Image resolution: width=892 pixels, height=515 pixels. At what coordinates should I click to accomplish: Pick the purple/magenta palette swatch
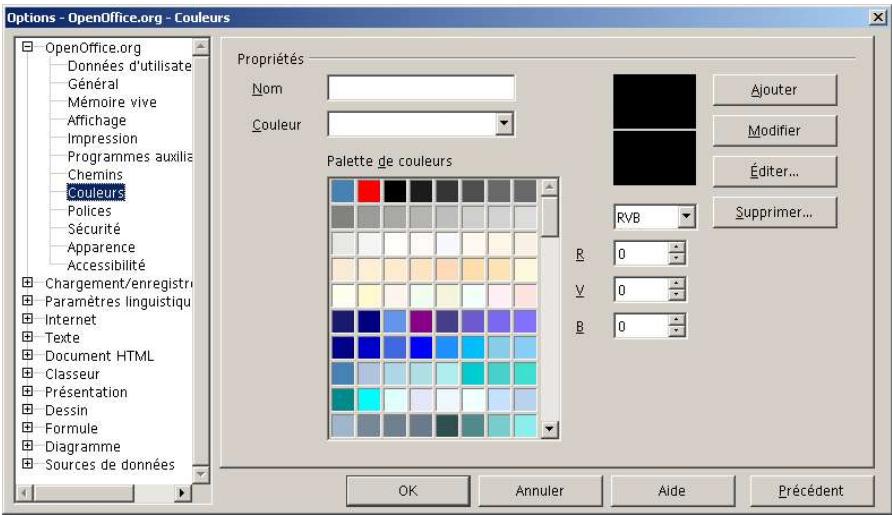421,322
